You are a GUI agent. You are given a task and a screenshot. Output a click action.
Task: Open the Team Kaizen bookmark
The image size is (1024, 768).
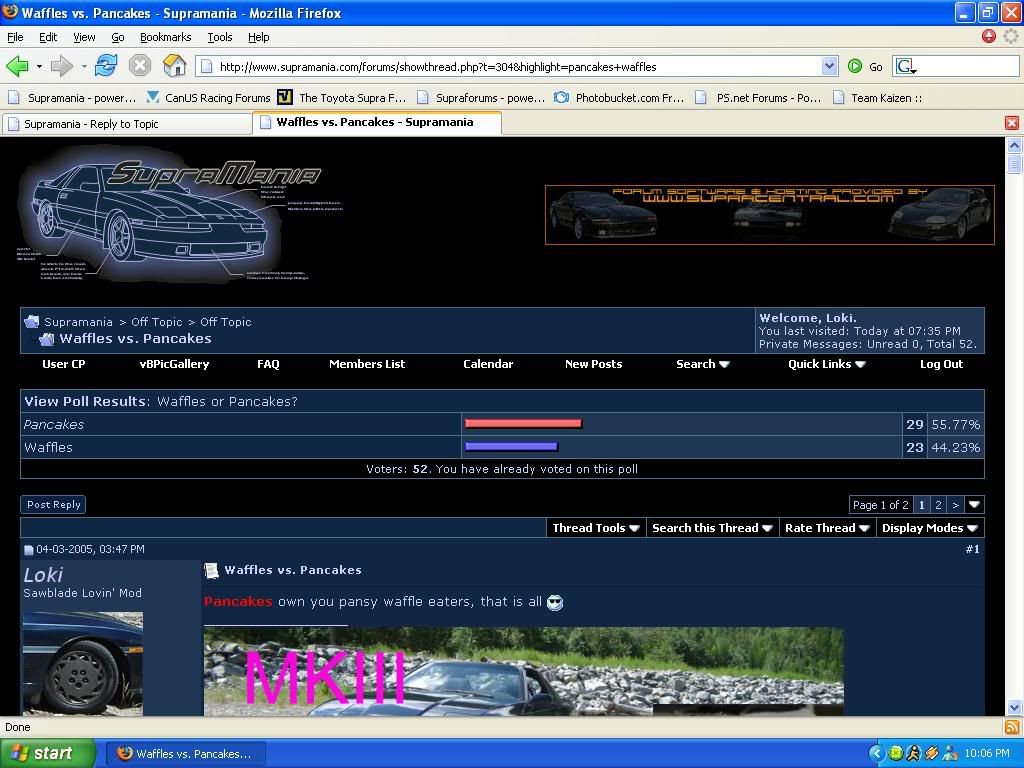coord(877,98)
